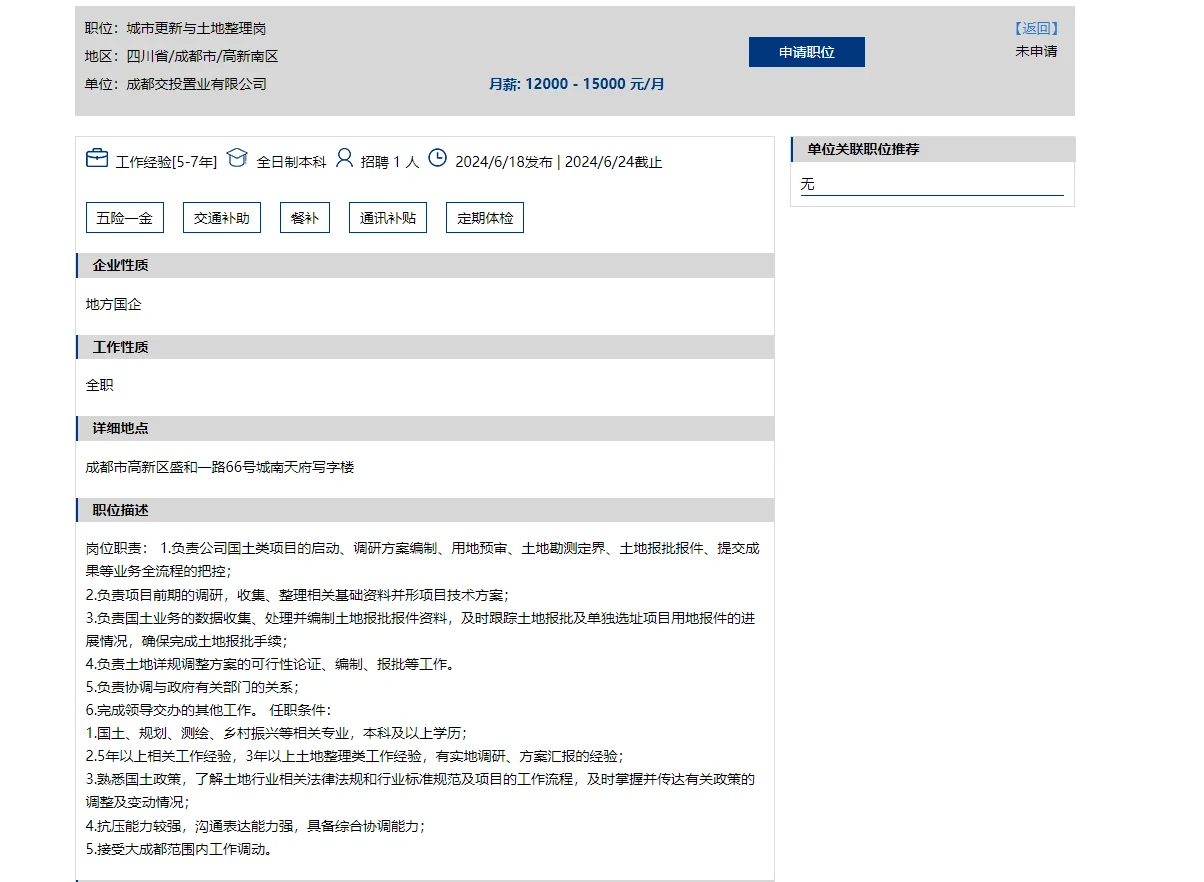Viewport: 1204px width, 882px height.
Task: Click the 未申请 status label
Action: (x=1037, y=51)
